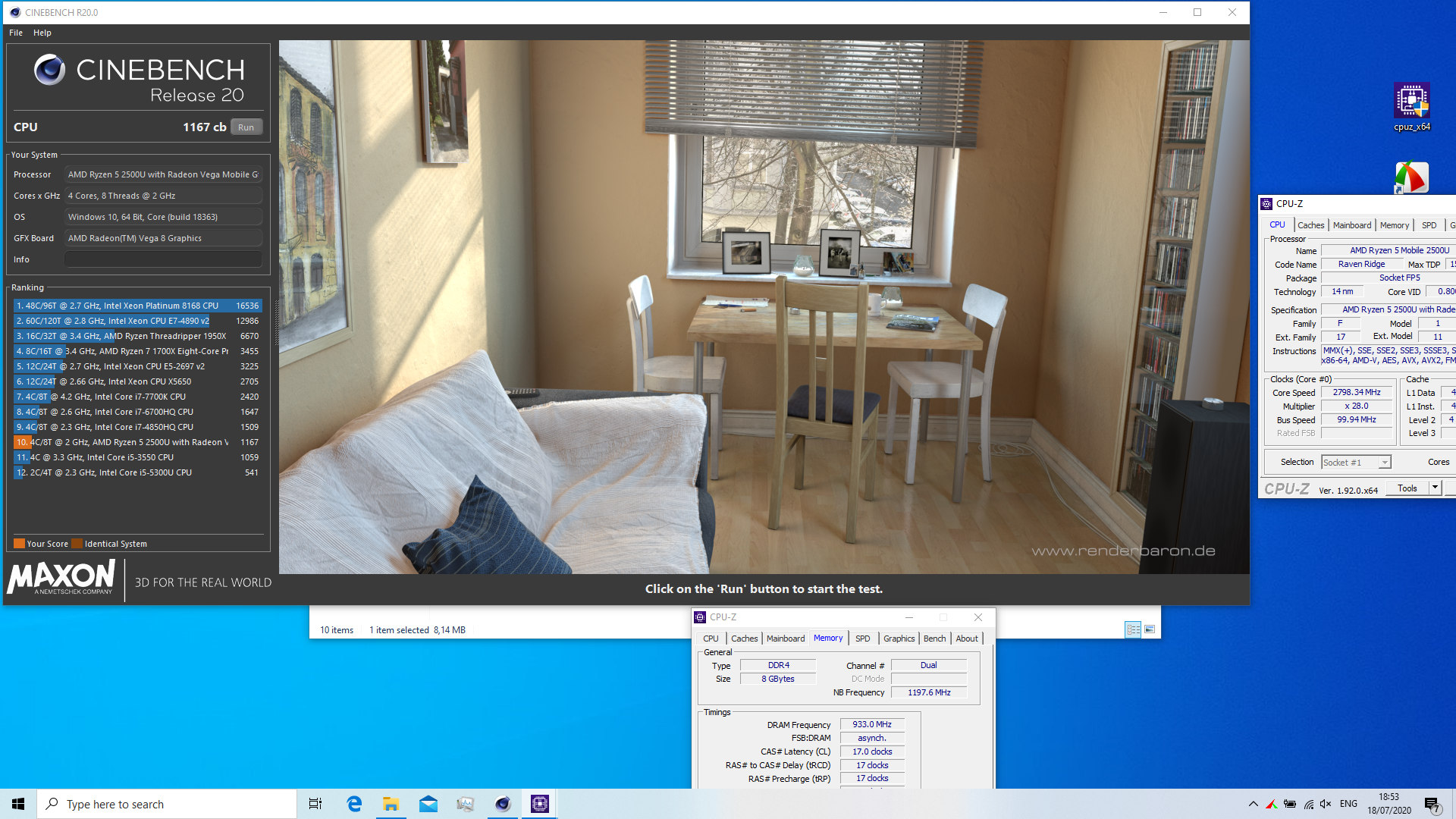Open the Help menu in Cinebench
Screen dimensions: 1456x819
click(42, 33)
